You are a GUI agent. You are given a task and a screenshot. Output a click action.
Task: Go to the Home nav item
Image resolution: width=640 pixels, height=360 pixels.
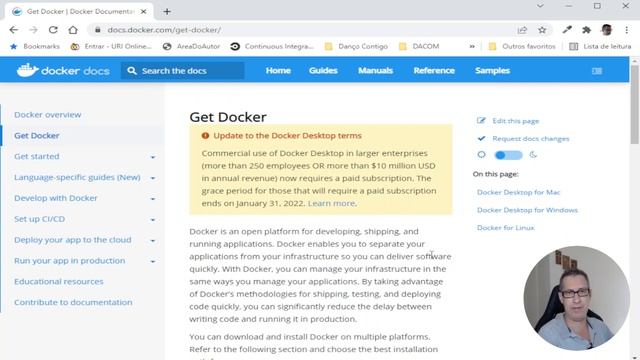click(278, 71)
